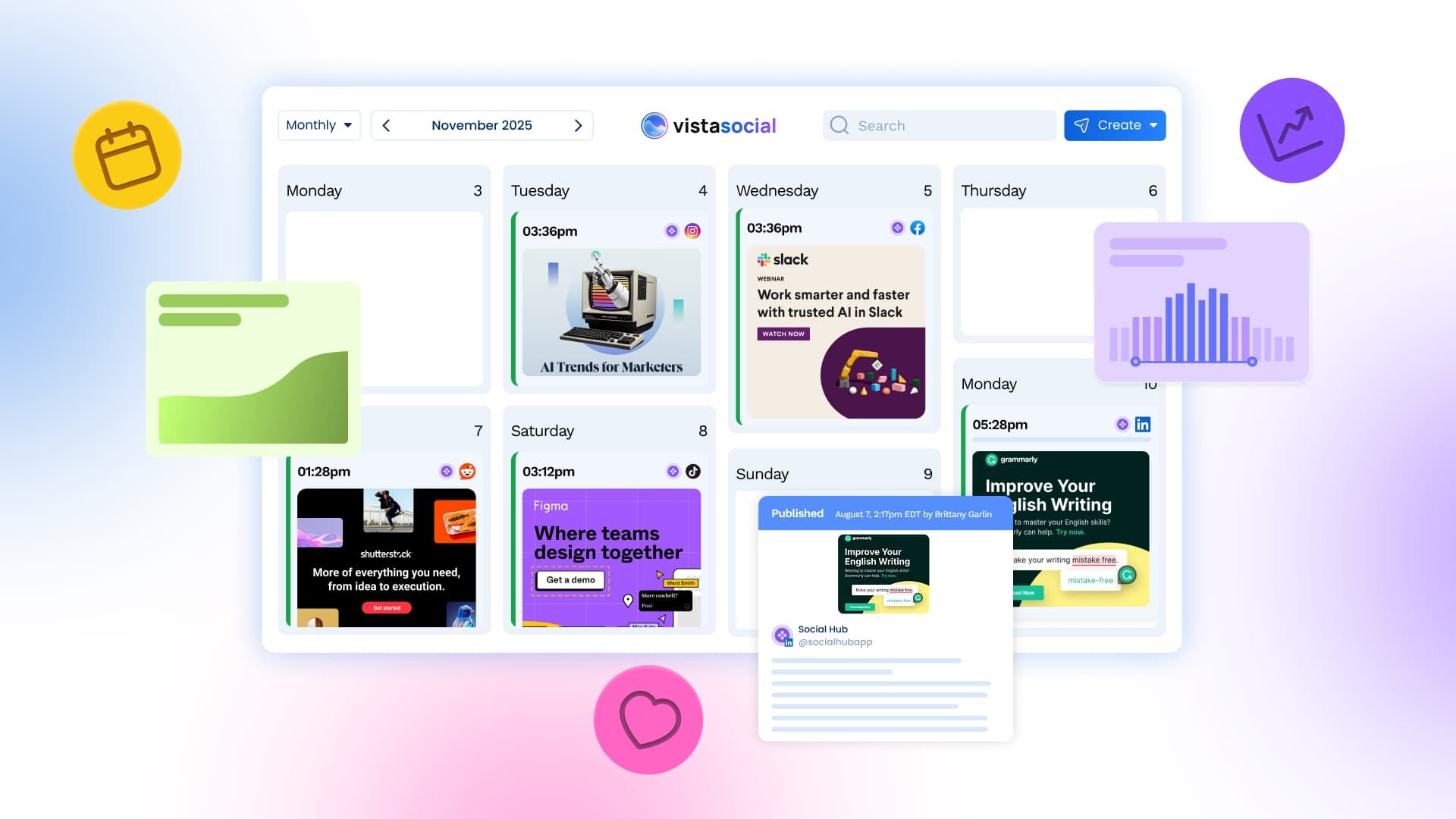This screenshot has width=1456, height=819.
Task: Go to previous month arrow
Action: tap(386, 125)
